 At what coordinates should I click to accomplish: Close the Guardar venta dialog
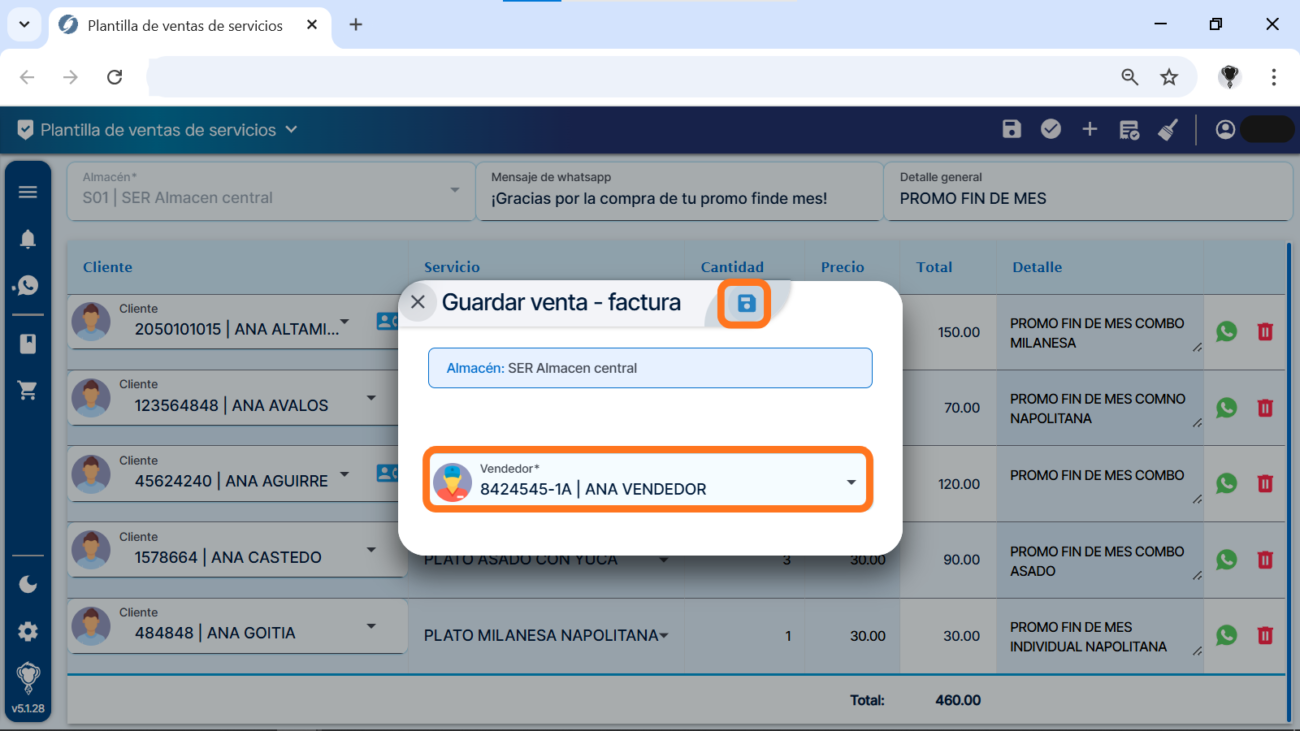coord(418,302)
